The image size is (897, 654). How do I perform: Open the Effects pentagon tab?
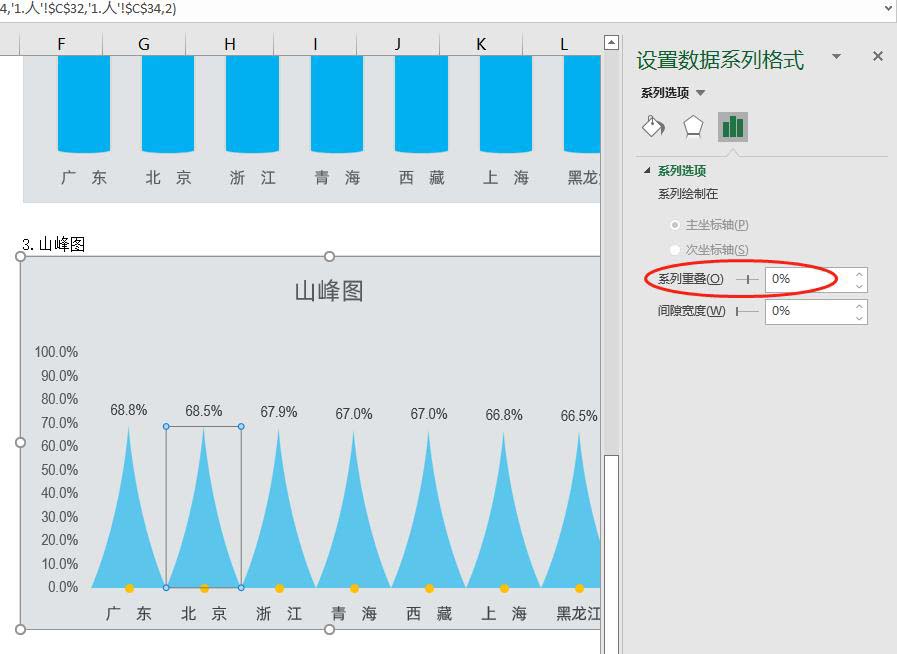point(693,126)
